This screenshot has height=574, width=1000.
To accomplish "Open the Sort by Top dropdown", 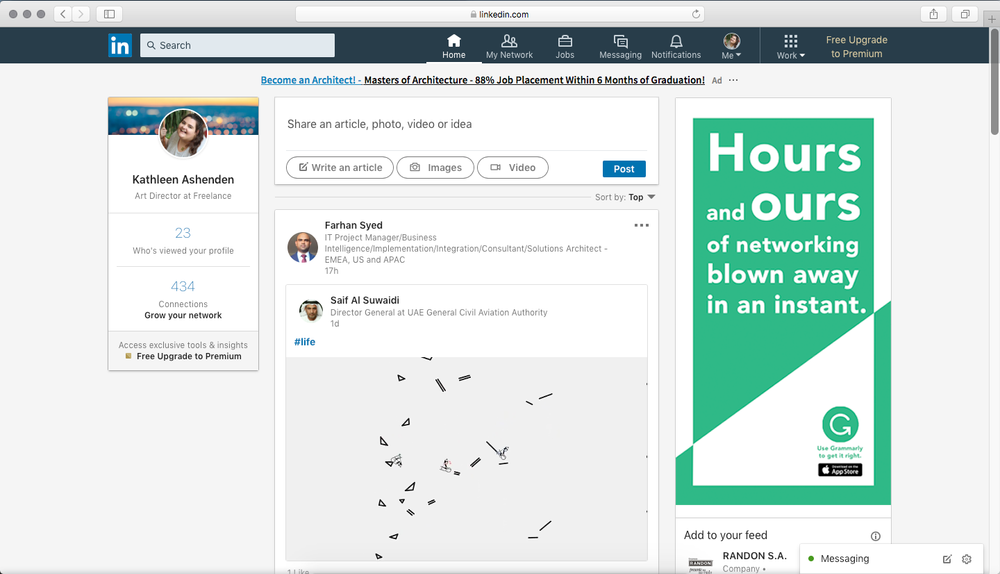I will (x=625, y=197).
